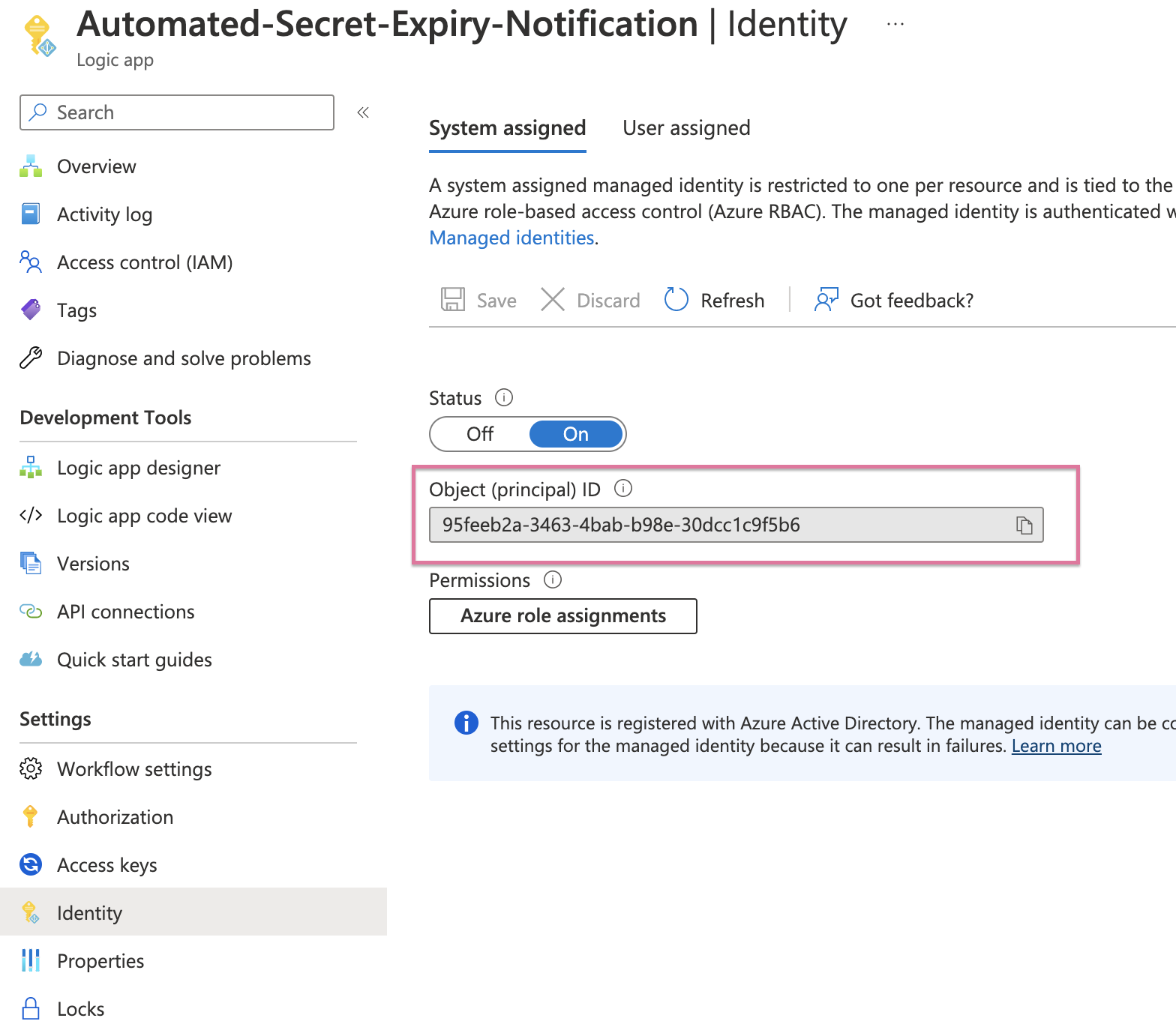Screen dimensions: 1176x1036
Task: Open Diagnose and solve problems
Action: click(184, 358)
